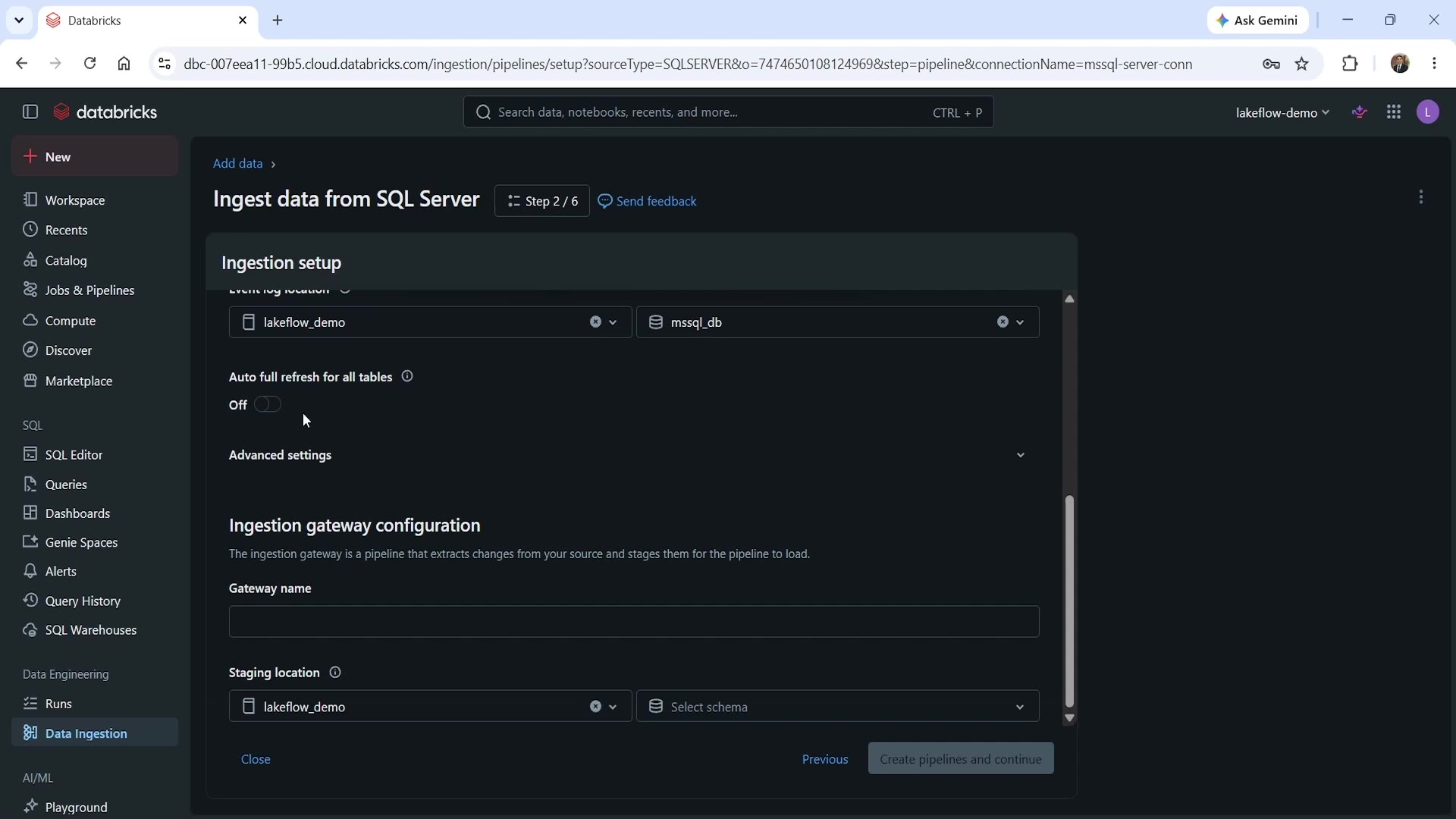The height and width of the screenshot is (819, 1456).
Task: Close the Databricks browser tab
Action: pos(243,20)
